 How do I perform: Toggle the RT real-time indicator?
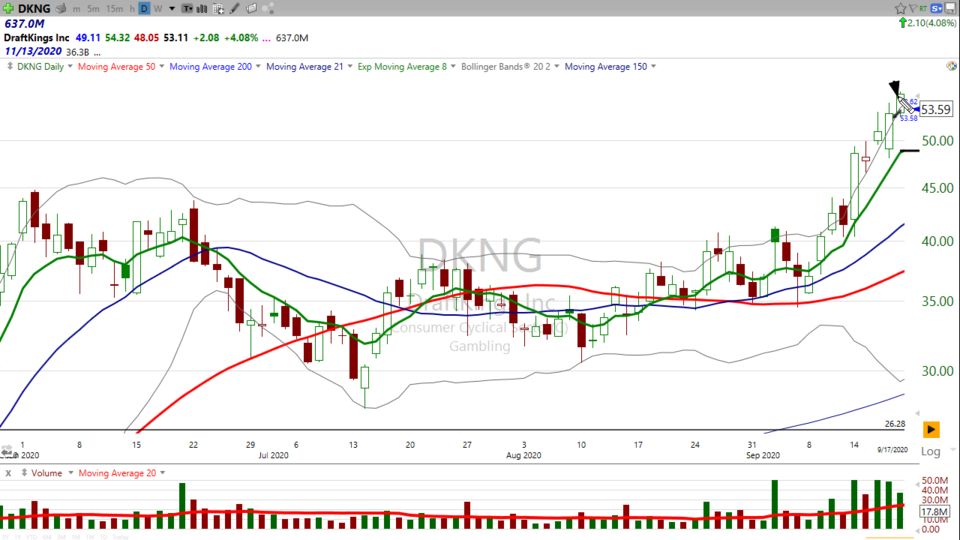coord(923,9)
